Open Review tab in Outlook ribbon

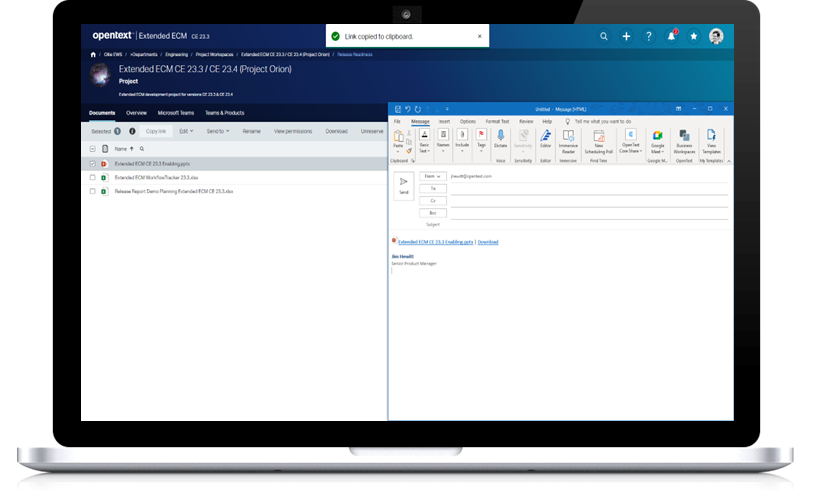[526, 121]
